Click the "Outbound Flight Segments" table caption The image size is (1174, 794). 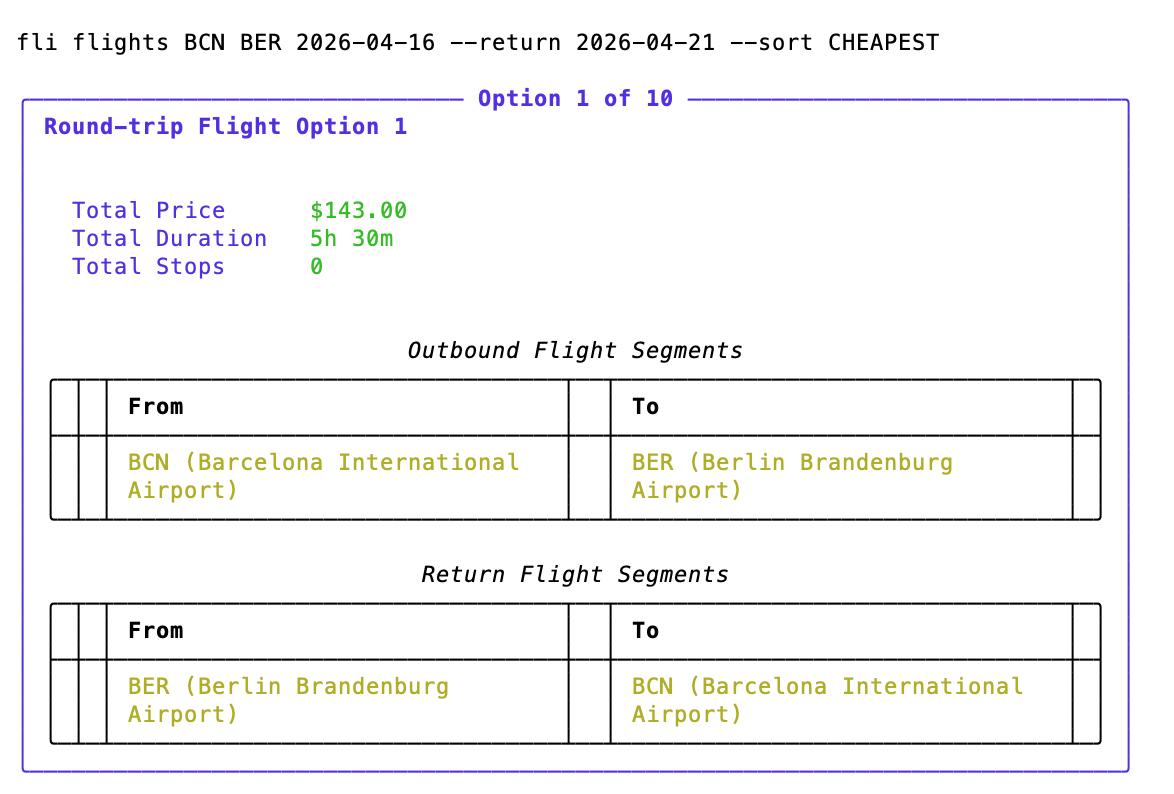pyautogui.click(x=575, y=350)
